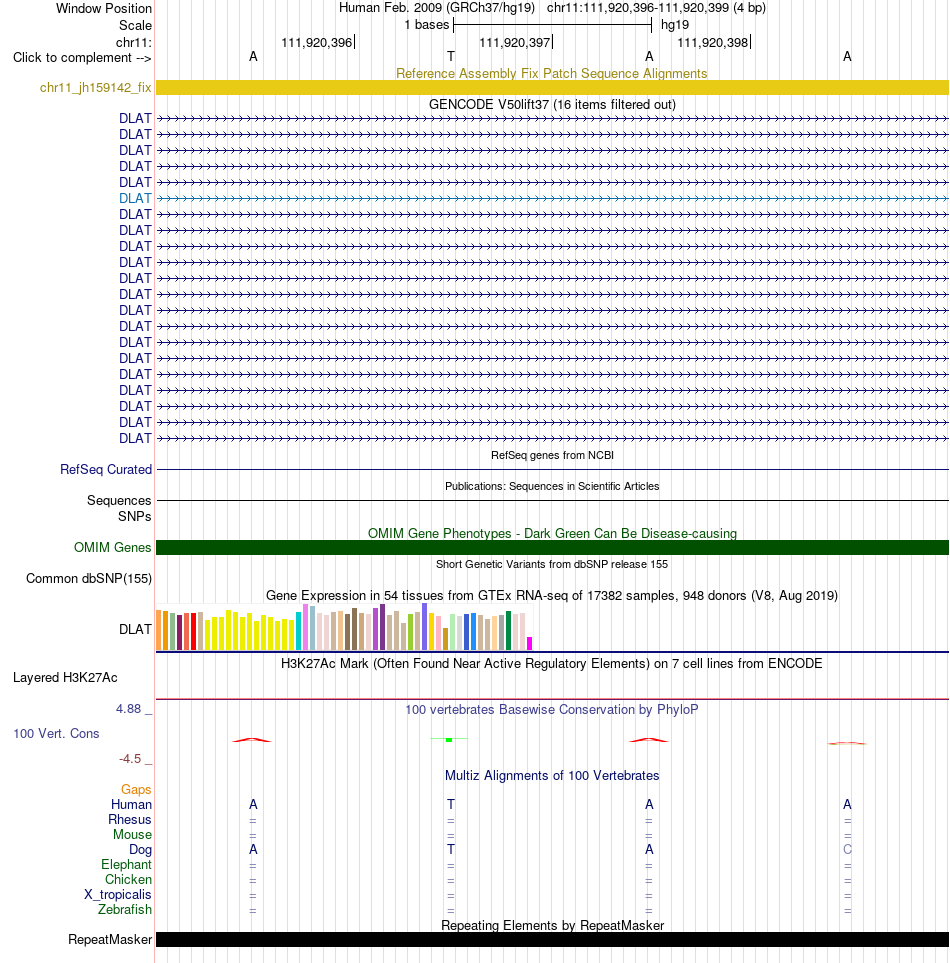Open the chr11_jh159142_fix track label

(x=95, y=88)
